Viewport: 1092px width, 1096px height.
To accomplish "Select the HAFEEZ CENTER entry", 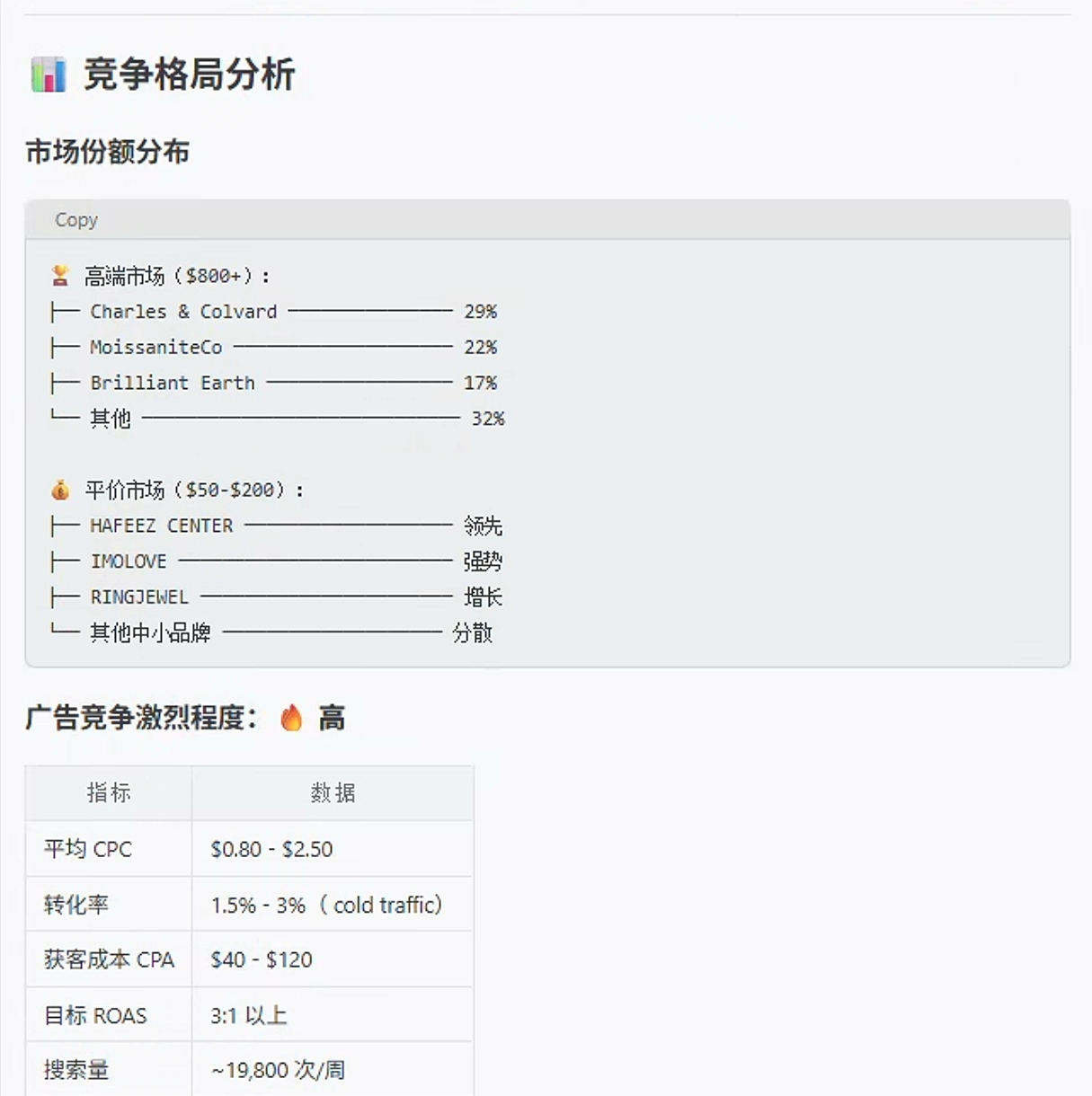I will [x=277, y=526].
